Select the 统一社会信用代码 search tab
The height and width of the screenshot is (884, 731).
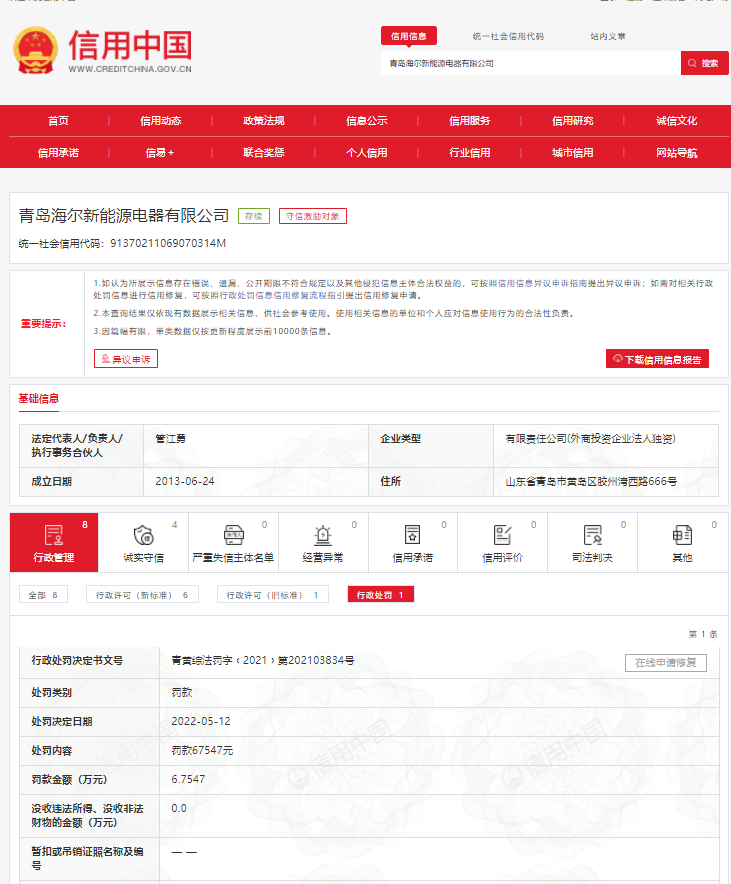click(x=508, y=36)
